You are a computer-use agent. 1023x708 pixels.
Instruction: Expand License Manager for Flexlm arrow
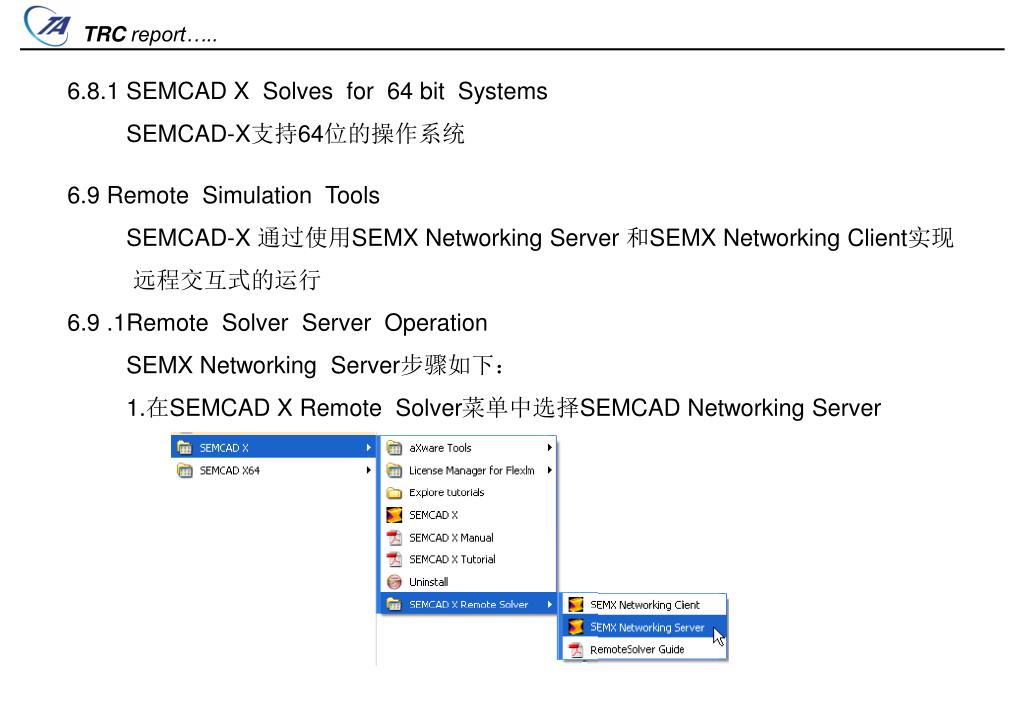[x=550, y=470]
